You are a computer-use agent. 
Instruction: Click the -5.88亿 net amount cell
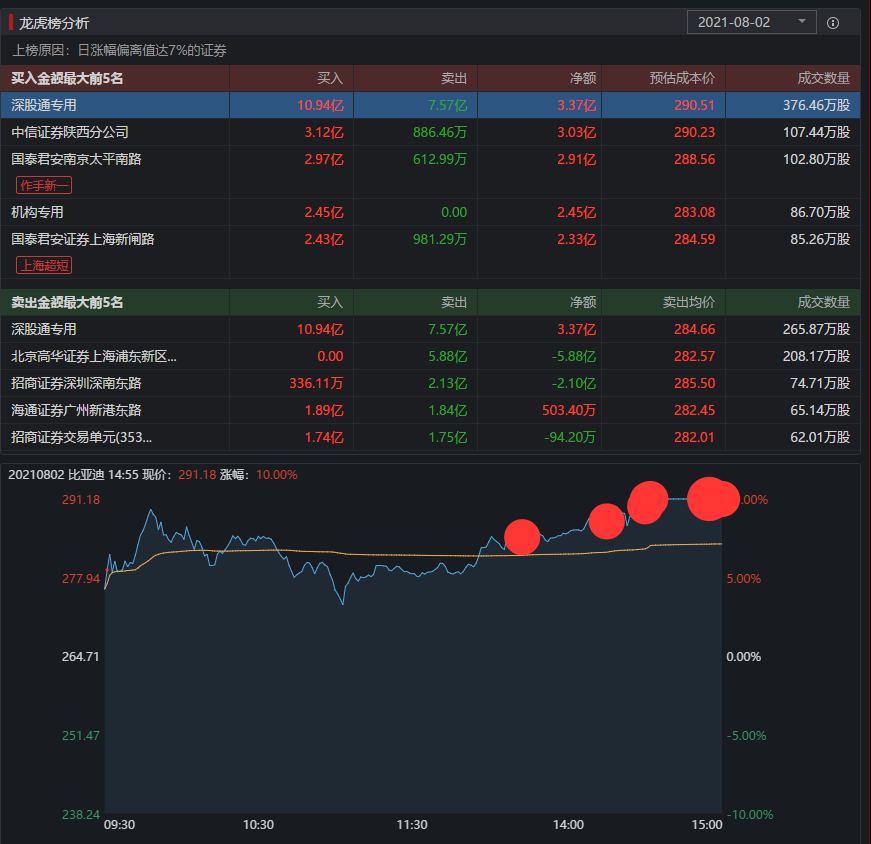574,356
